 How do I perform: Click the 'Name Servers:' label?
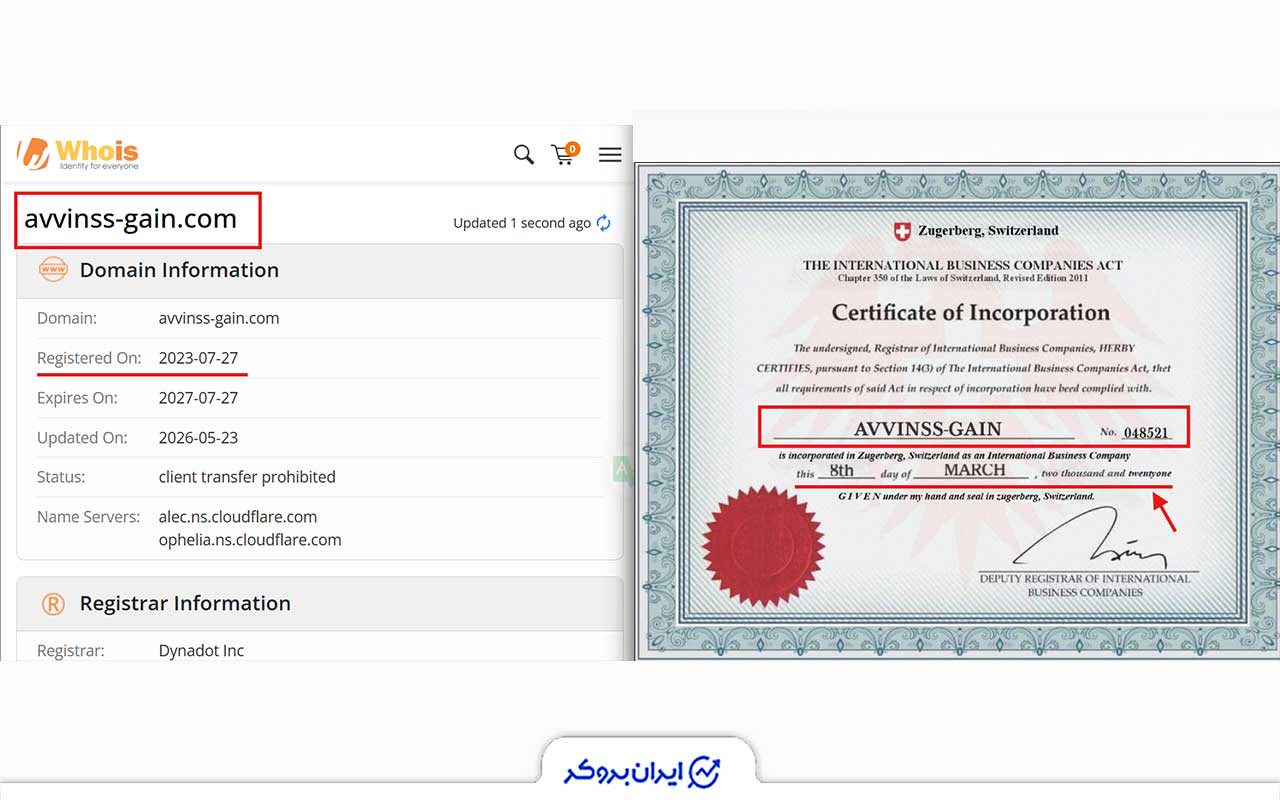pos(89,517)
